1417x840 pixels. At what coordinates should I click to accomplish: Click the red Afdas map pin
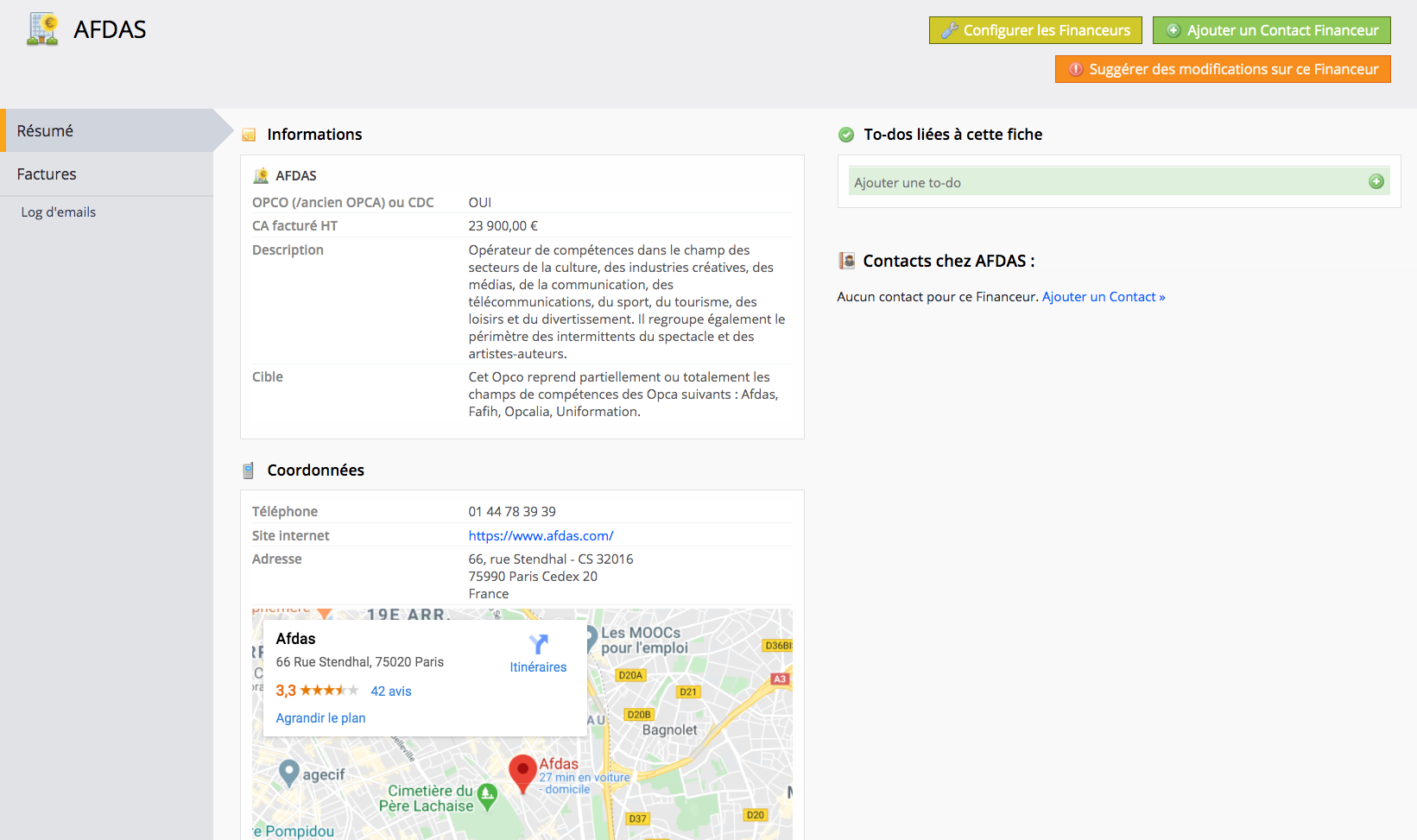(x=522, y=774)
